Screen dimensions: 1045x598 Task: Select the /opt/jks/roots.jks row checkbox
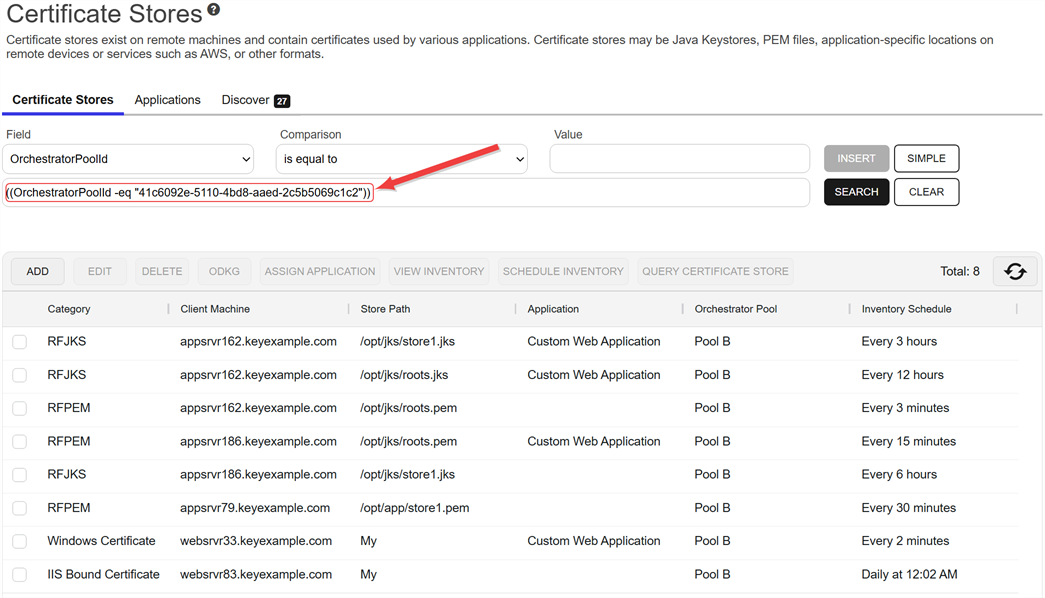[19, 375]
